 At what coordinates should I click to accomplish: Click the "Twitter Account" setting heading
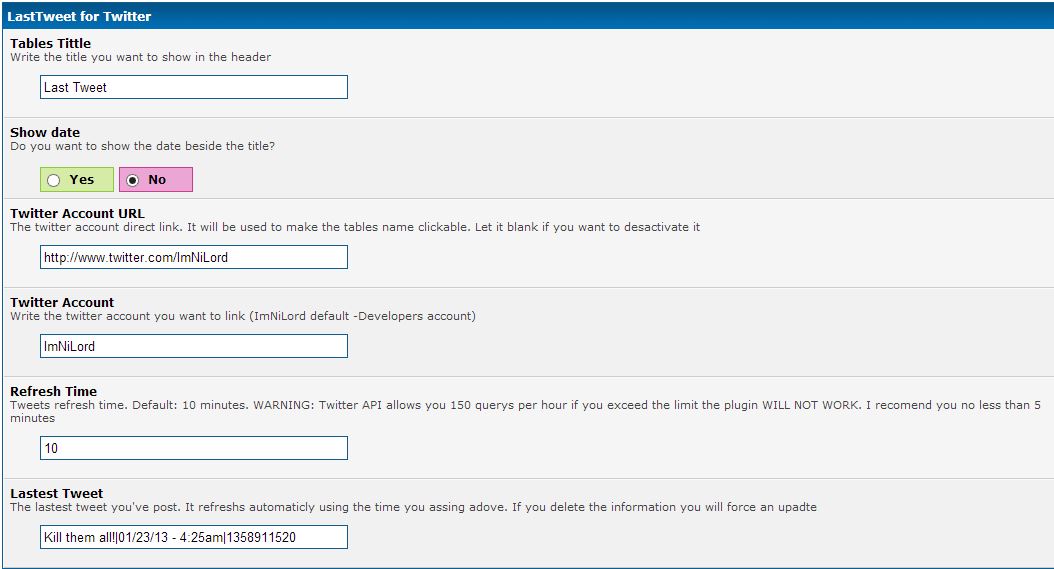point(62,302)
